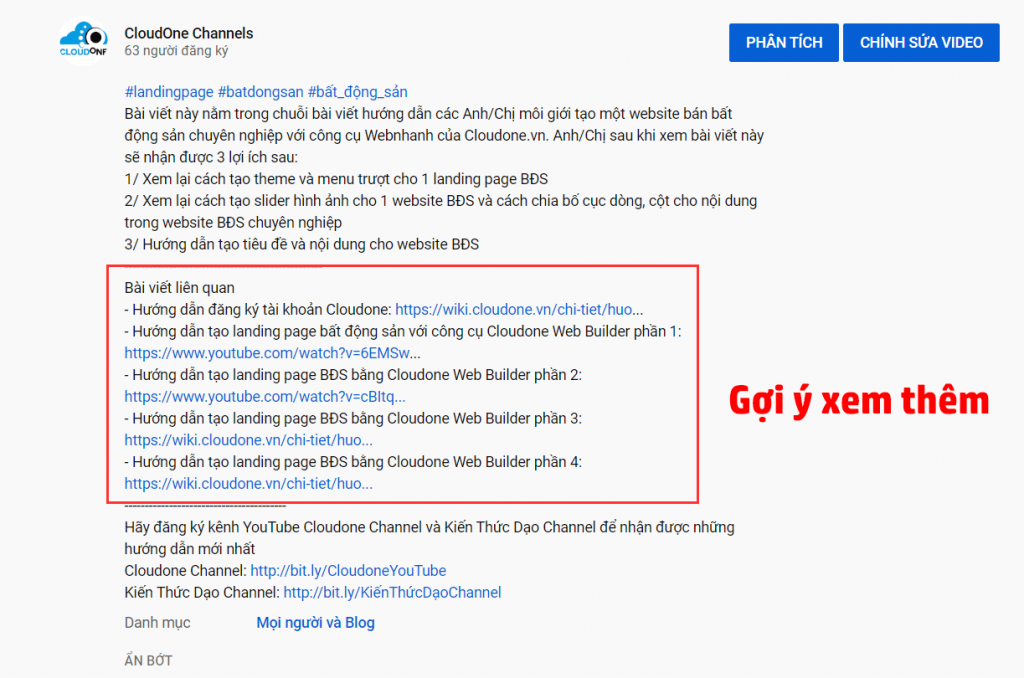Open the bit.ly/CloudoneYouTube link
1024x678 pixels.
pyautogui.click(x=348, y=571)
